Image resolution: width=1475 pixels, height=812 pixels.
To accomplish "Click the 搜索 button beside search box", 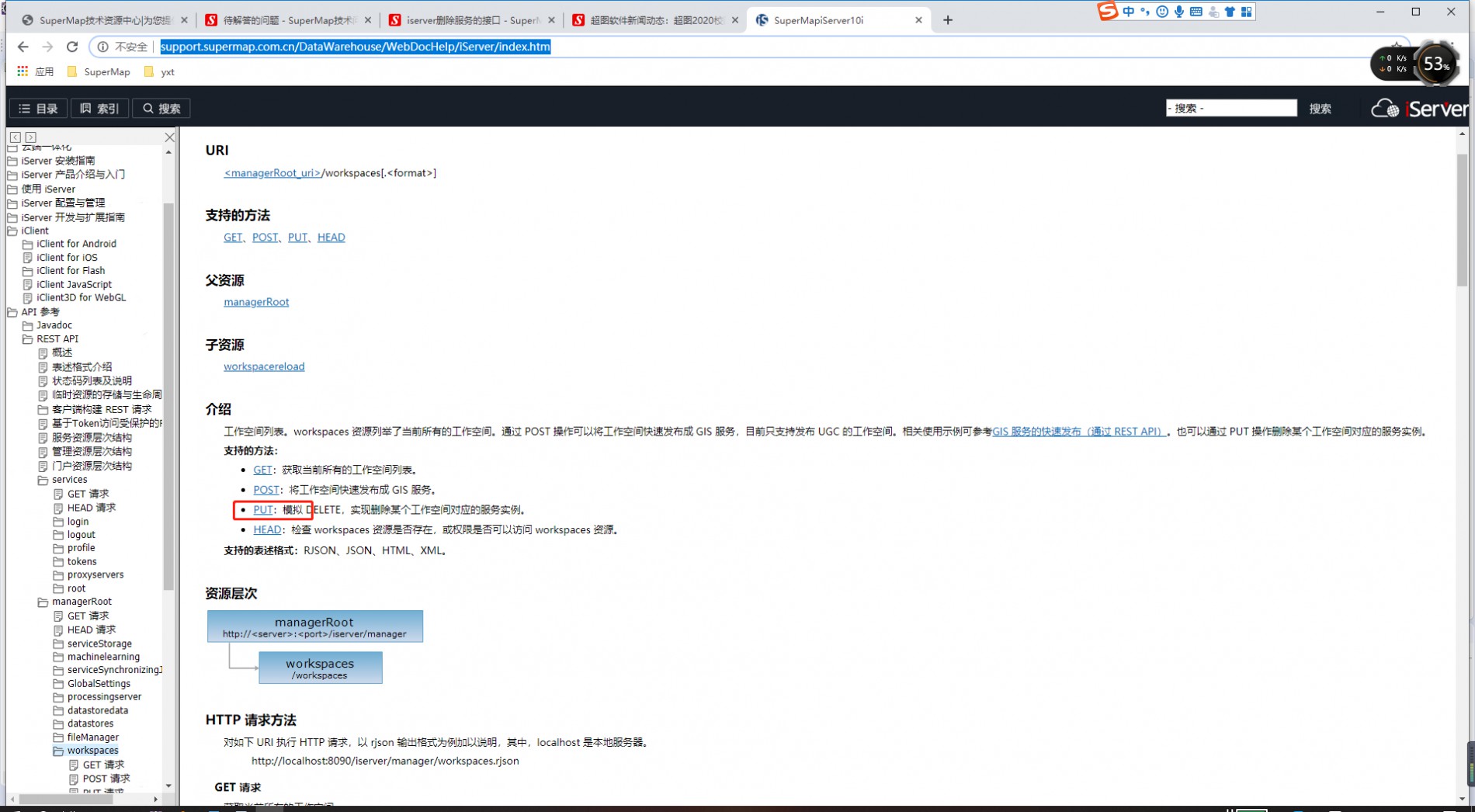I will pyautogui.click(x=1320, y=109).
